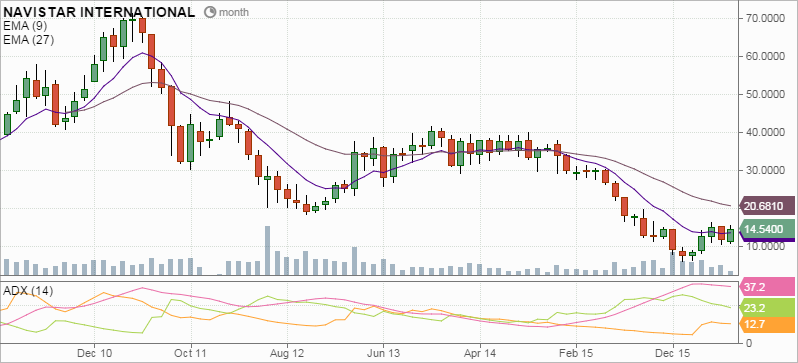The width and height of the screenshot is (798, 363).
Task: Click the clock icon next to month
Action: click(x=210, y=12)
